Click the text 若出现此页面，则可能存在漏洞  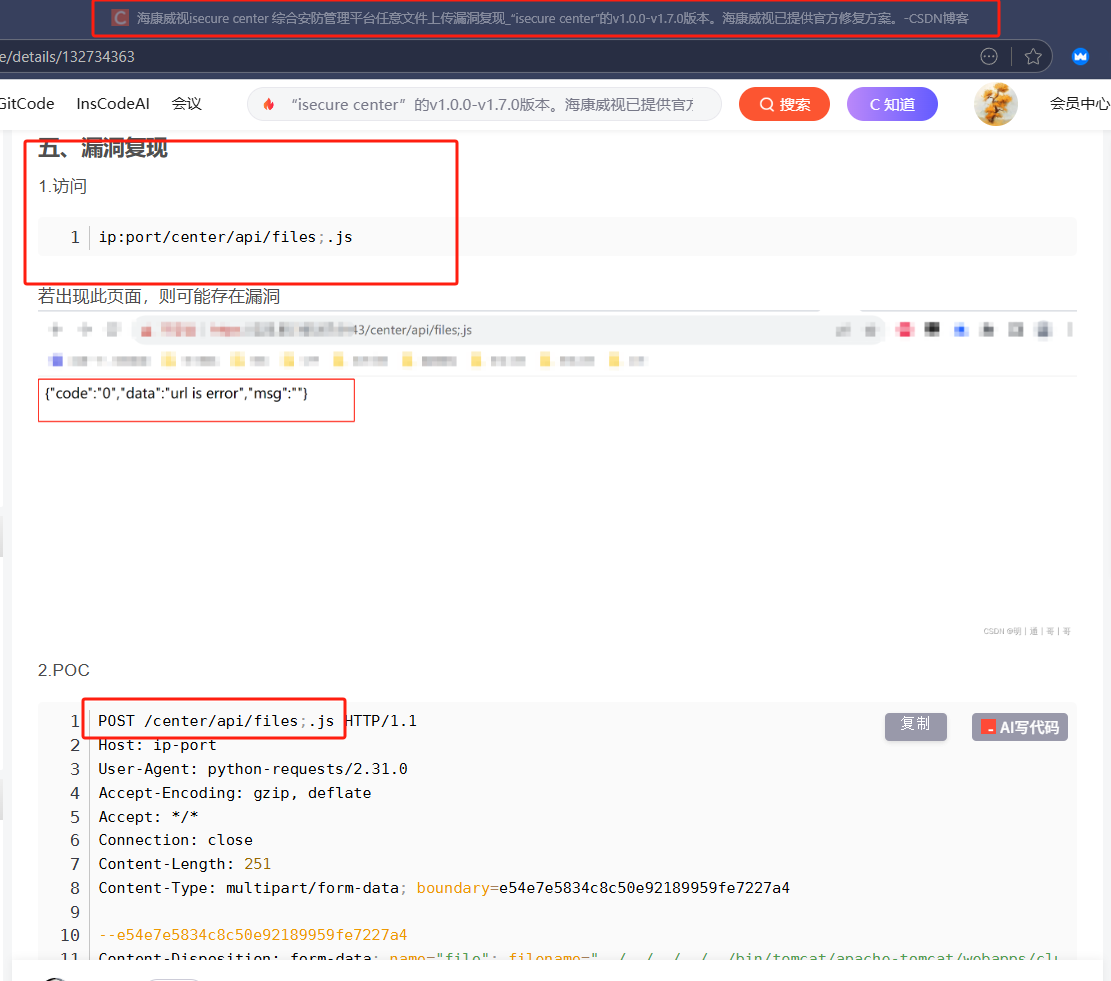(159, 296)
